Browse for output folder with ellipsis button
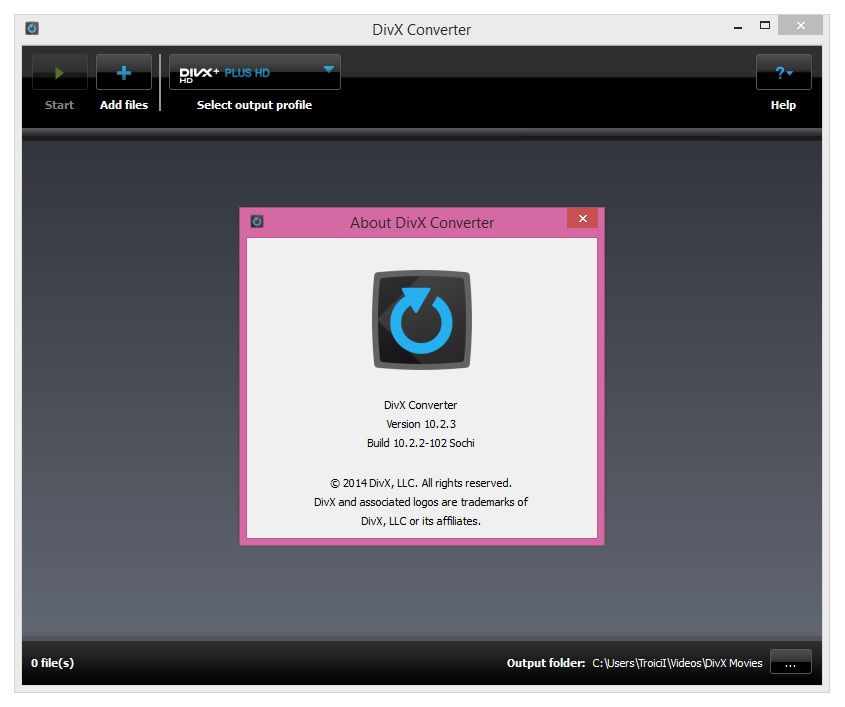 tap(791, 662)
